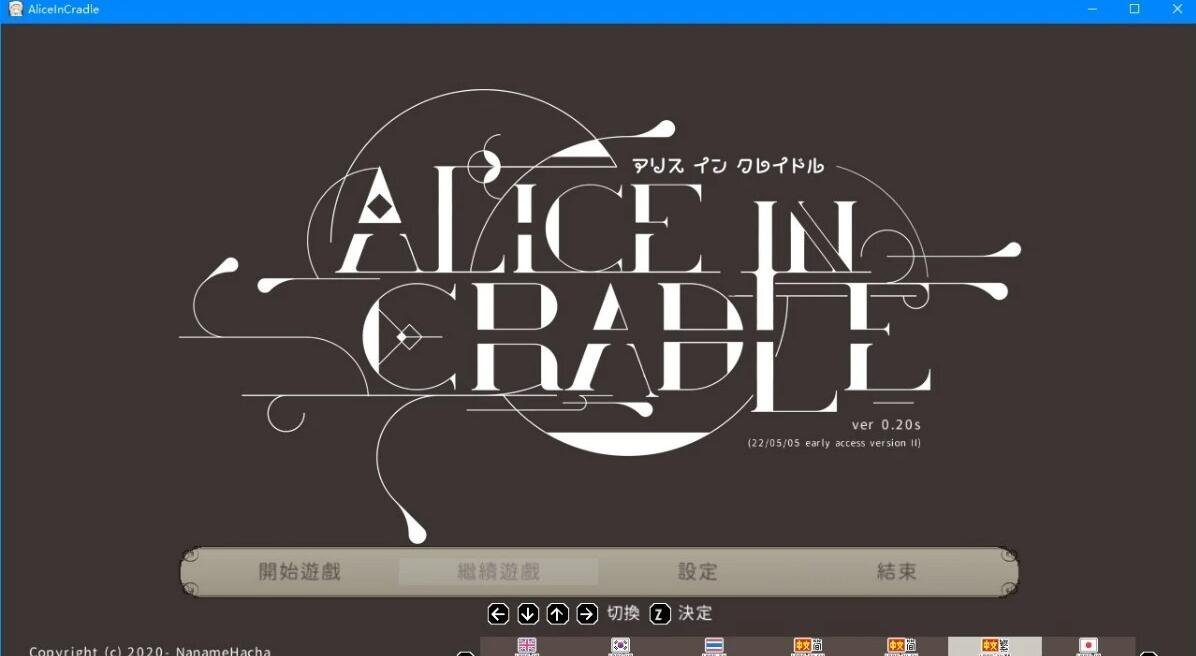Click the up arrow key hint icon

coord(558,613)
